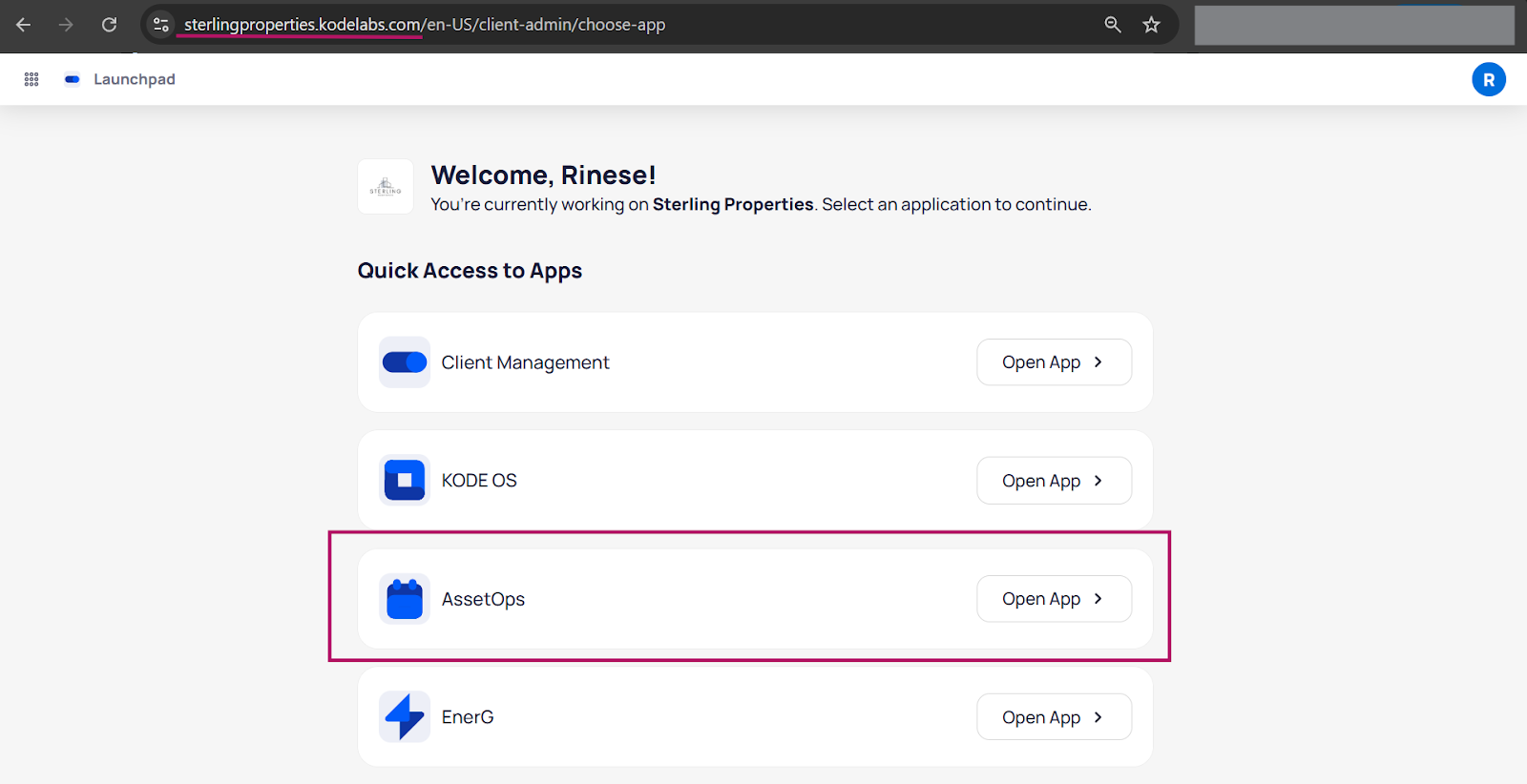Click the Sterling Properties logo thumbnail
1527x784 pixels.
coord(386,187)
